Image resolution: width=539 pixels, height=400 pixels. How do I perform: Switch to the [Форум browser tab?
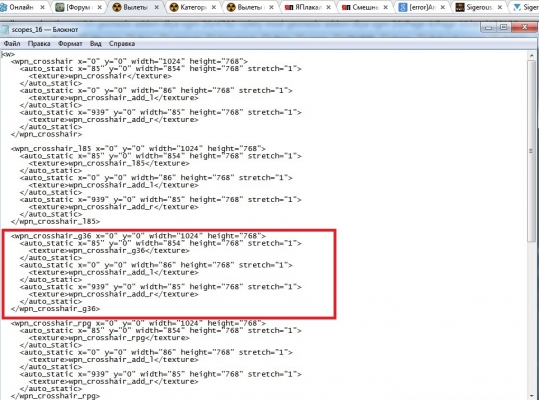coord(78,7)
